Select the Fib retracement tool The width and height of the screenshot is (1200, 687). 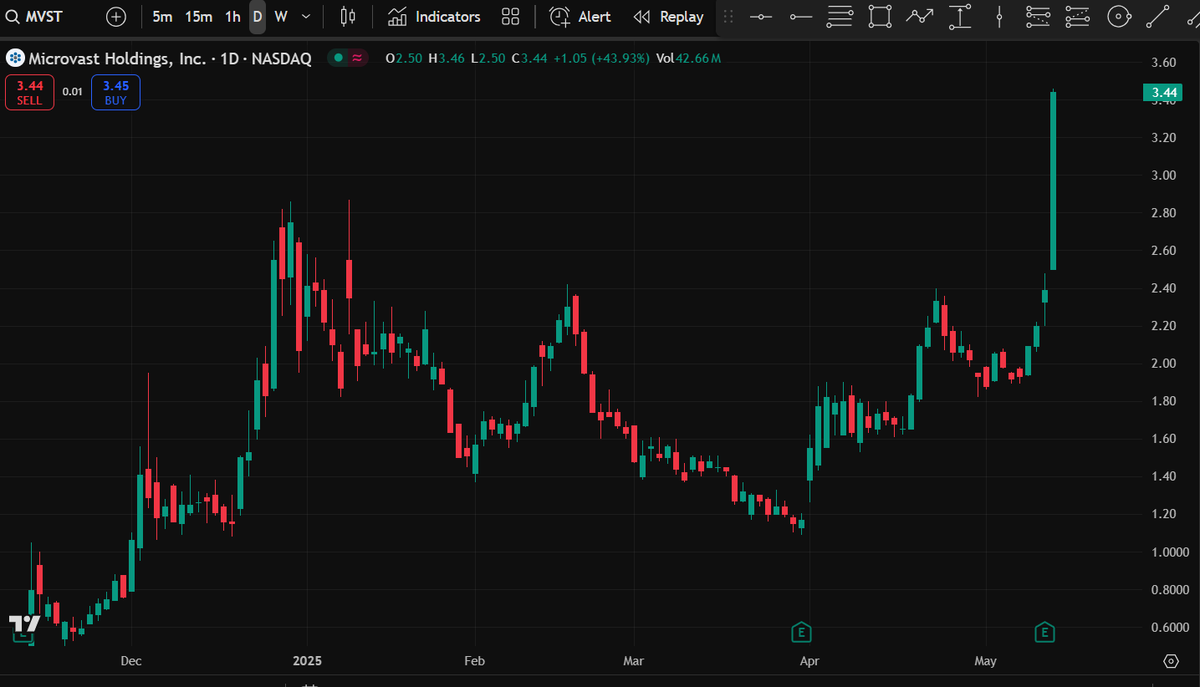tap(841, 17)
